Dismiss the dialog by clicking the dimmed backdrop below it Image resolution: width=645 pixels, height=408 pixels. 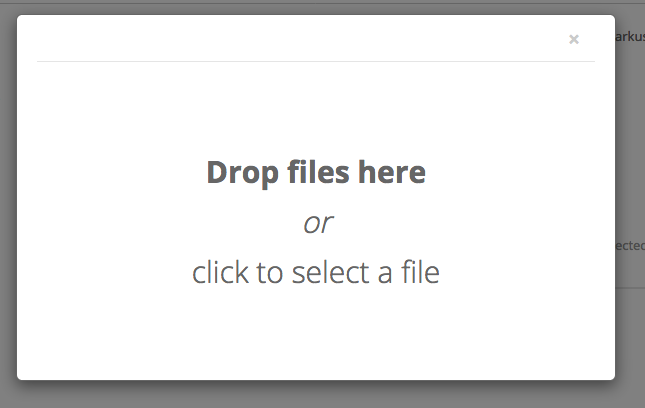click(316, 394)
